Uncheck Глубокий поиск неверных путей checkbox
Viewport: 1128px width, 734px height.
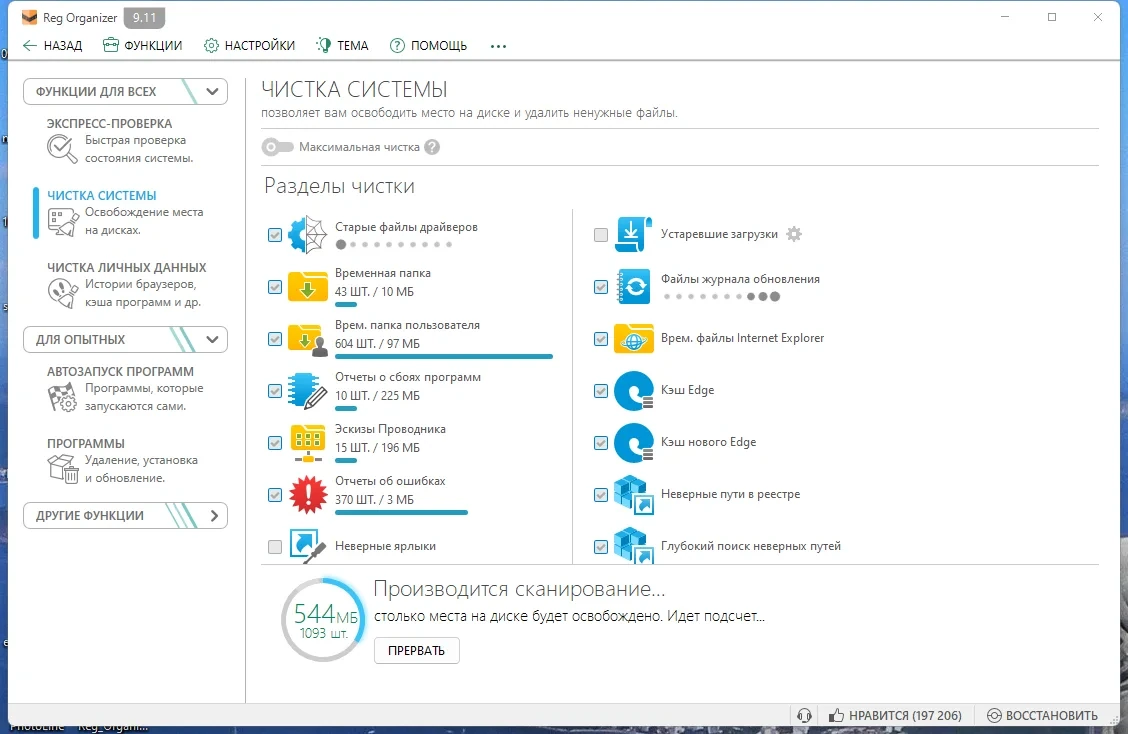(x=601, y=546)
